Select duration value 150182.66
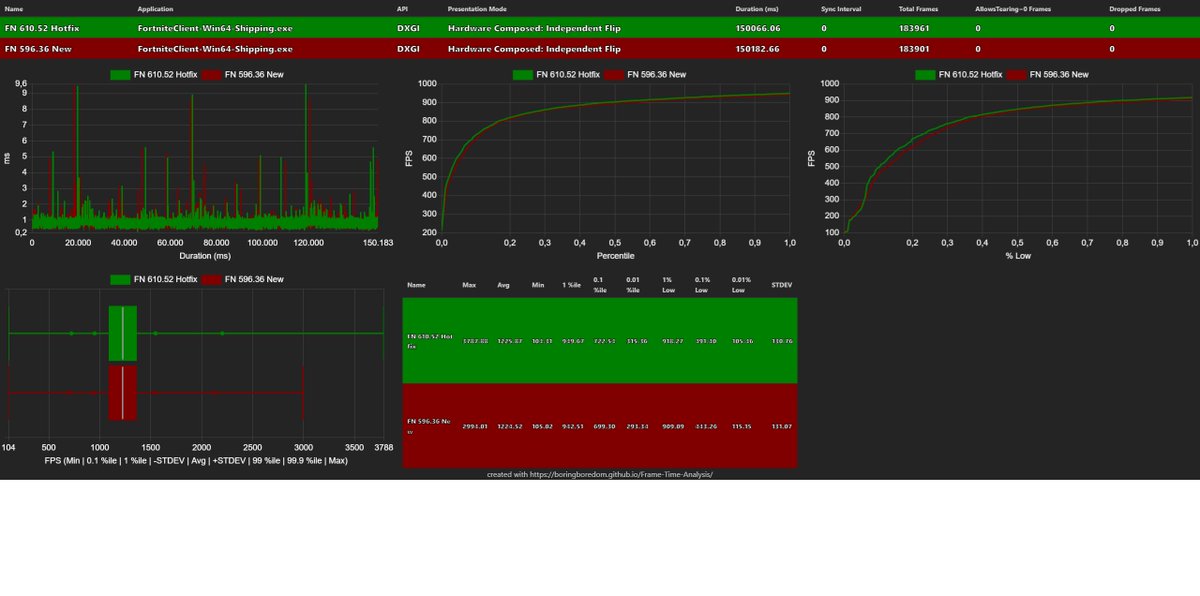Viewport: 1200px width, 596px height. tap(757, 48)
